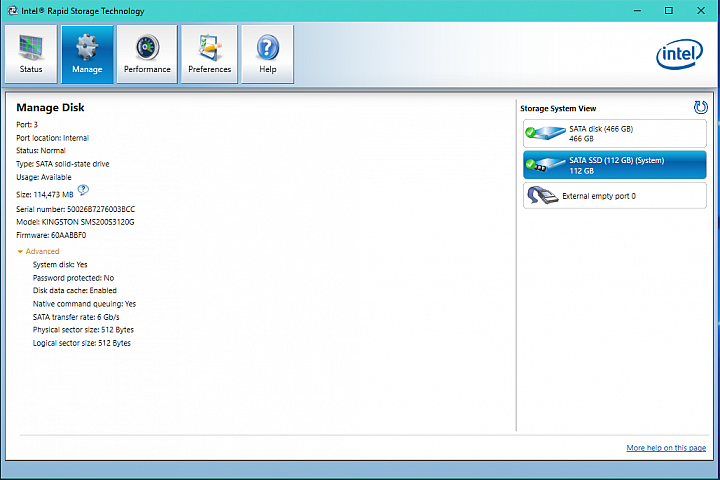Image resolution: width=720 pixels, height=480 pixels.
Task: Click the SATA SSD drive icon
Action: (546, 164)
